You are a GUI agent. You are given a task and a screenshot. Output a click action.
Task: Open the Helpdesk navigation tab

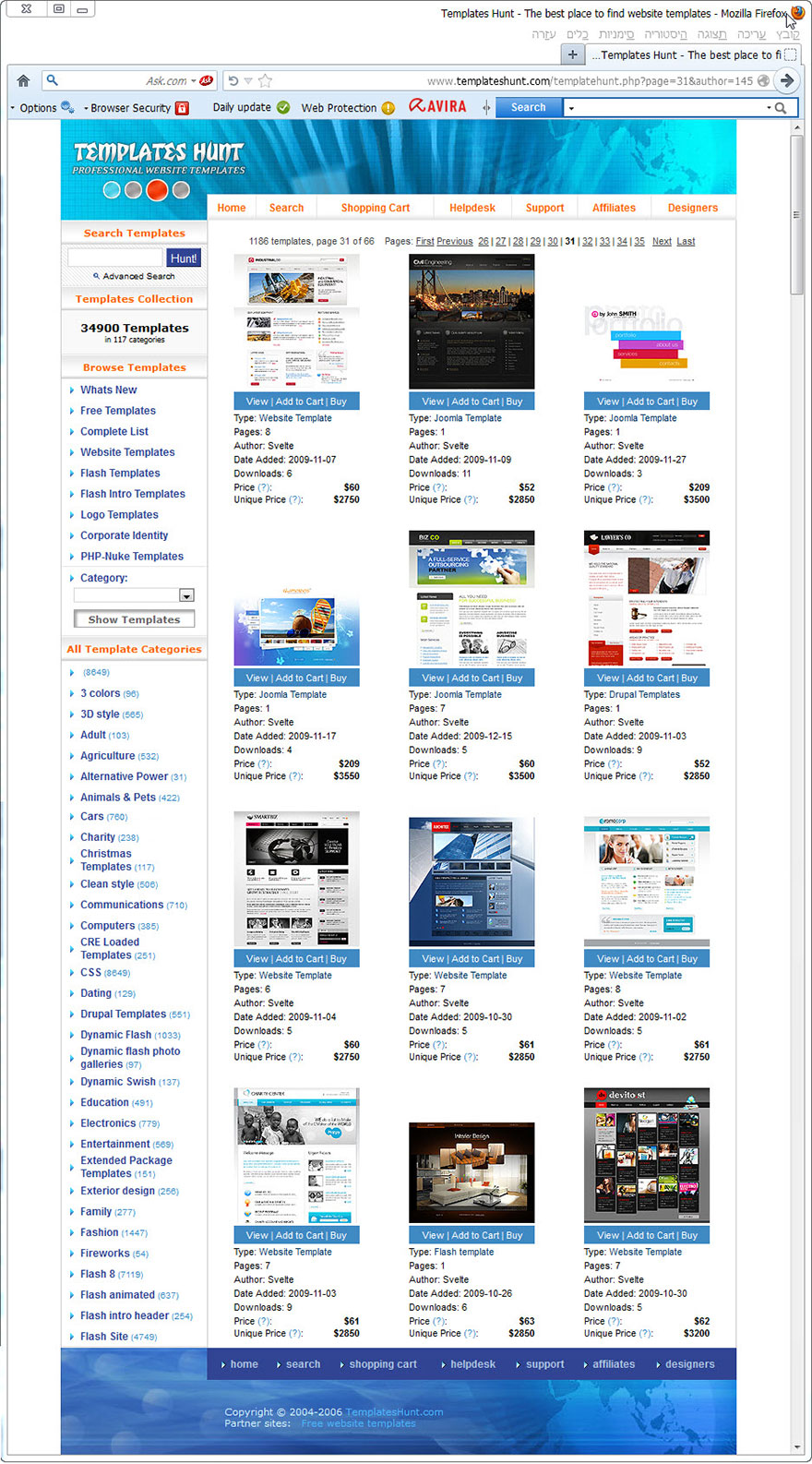click(x=472, y=208)
